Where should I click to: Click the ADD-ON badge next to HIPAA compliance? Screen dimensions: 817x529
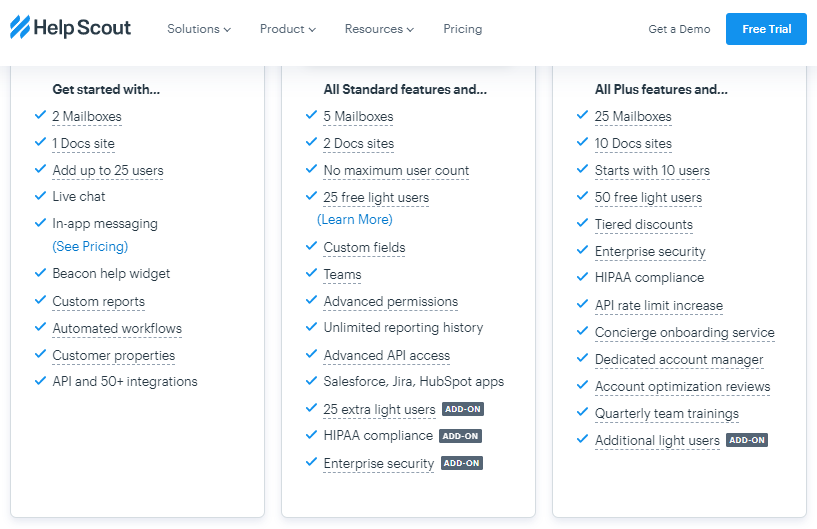coord(460,436)
